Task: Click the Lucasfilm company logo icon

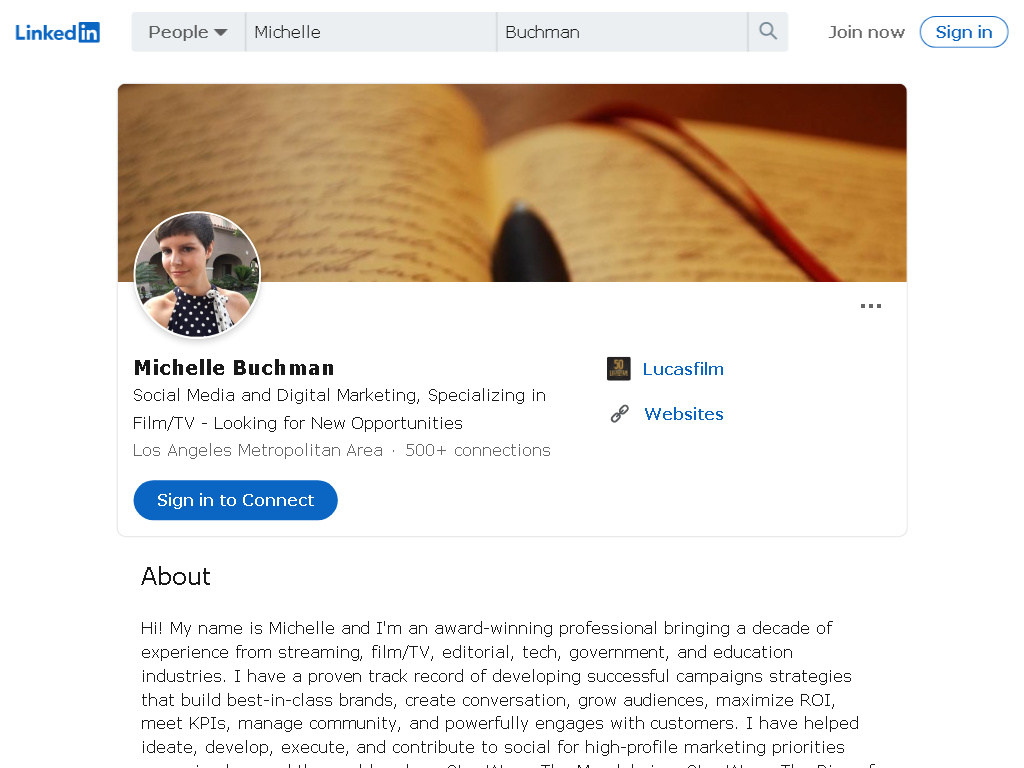Action: [618, 369]
